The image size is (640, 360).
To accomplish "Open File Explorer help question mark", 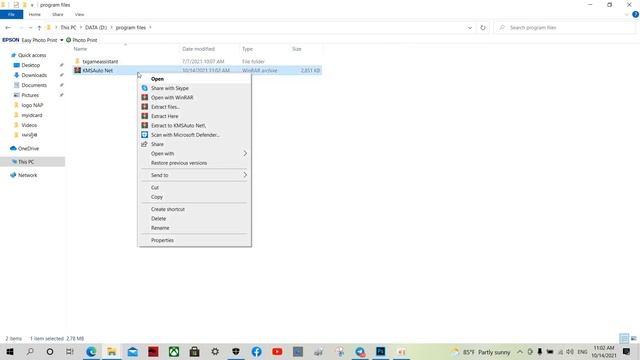I will (636, 14).
